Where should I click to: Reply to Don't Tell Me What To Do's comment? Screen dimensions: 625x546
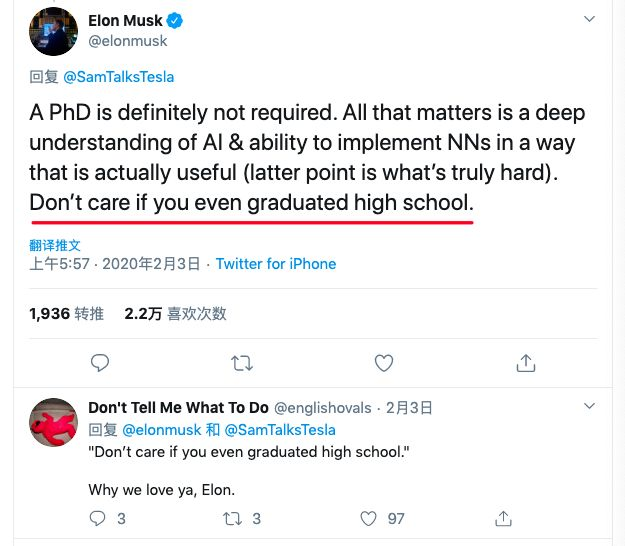point(98,518)
